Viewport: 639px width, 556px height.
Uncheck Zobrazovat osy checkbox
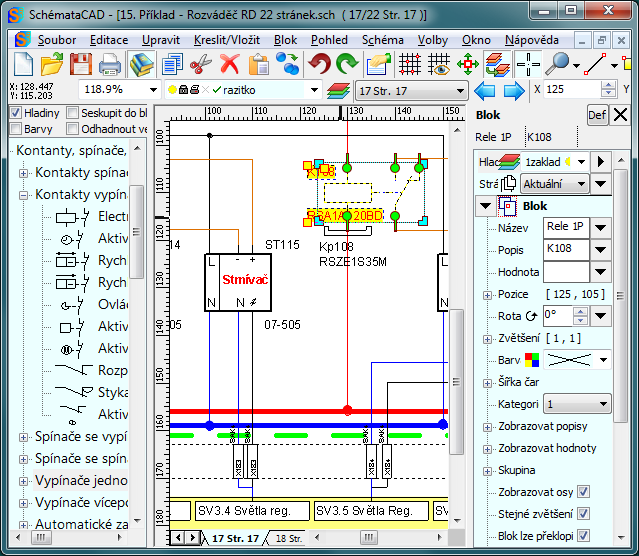[x=583, y=492]
